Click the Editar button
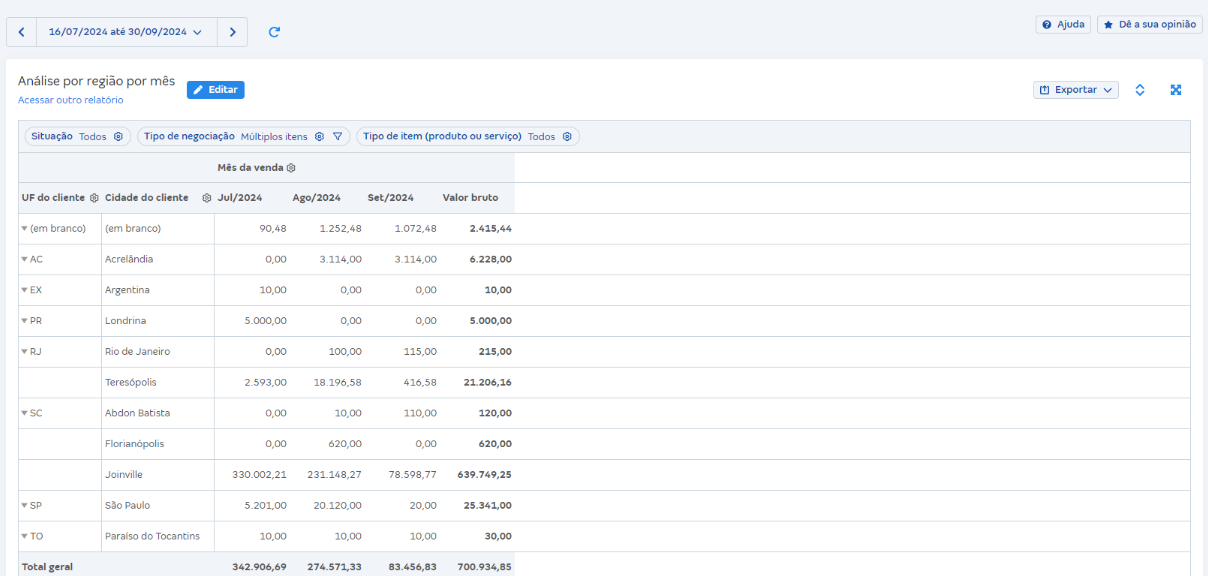The image size is (1208, 576). [x=215, y=90]
